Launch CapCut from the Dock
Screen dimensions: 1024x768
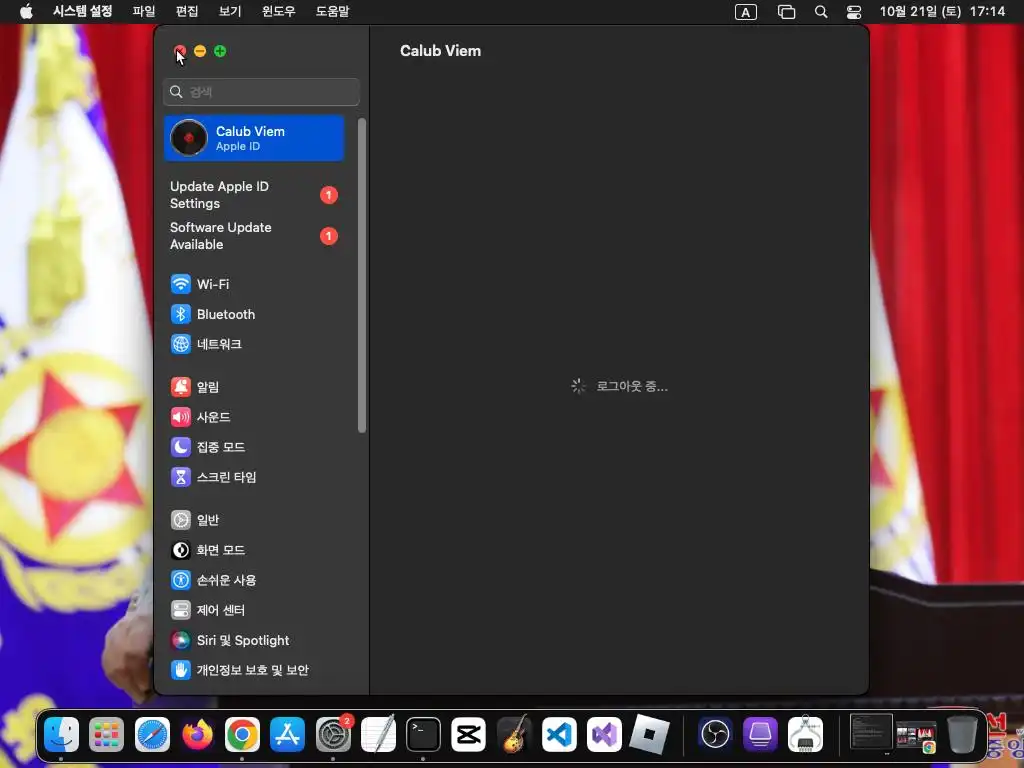468,734
